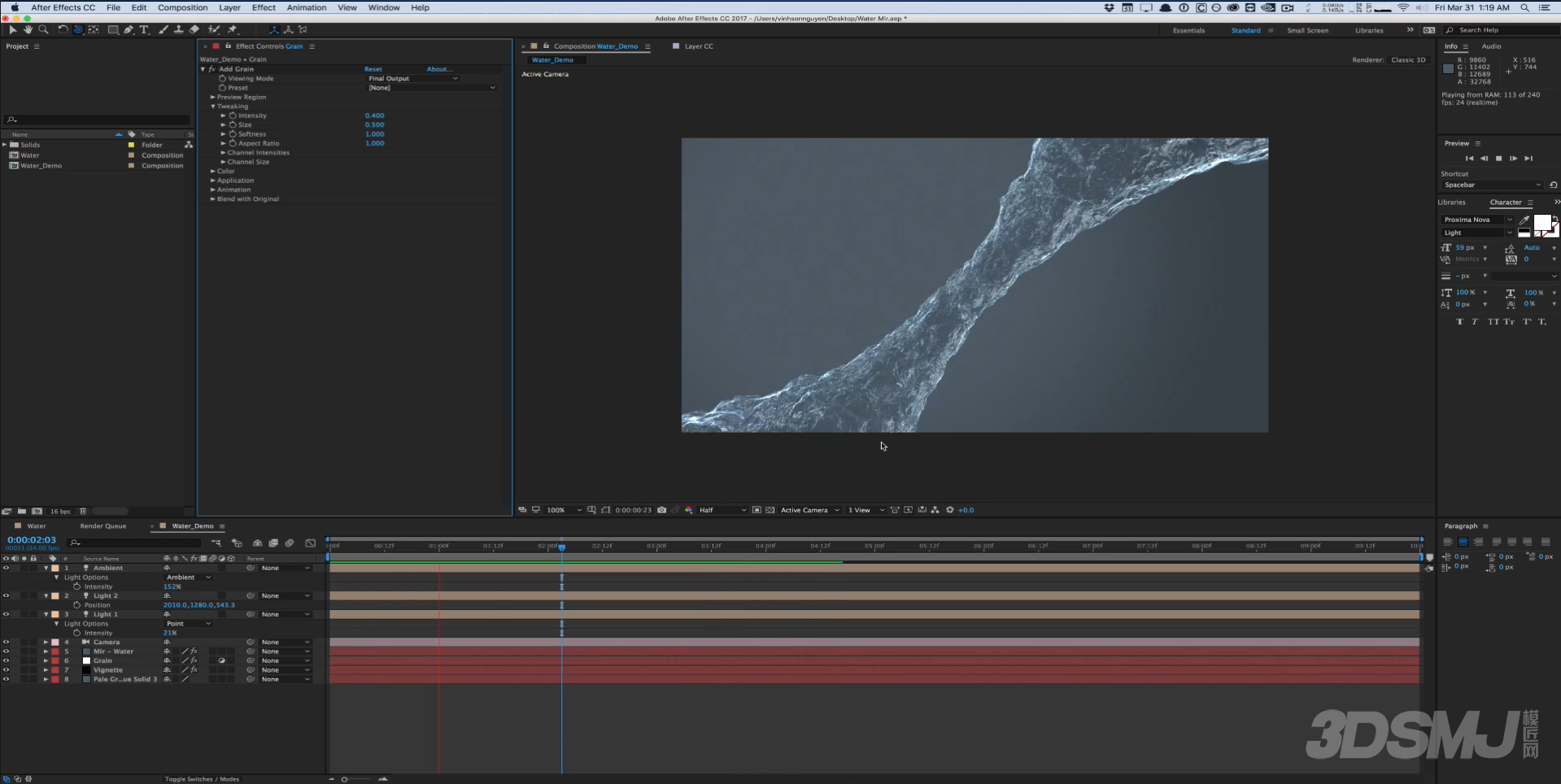Select the Eraser tool
The width and height of the screenshot is (1561, 784).
point(194,29)
